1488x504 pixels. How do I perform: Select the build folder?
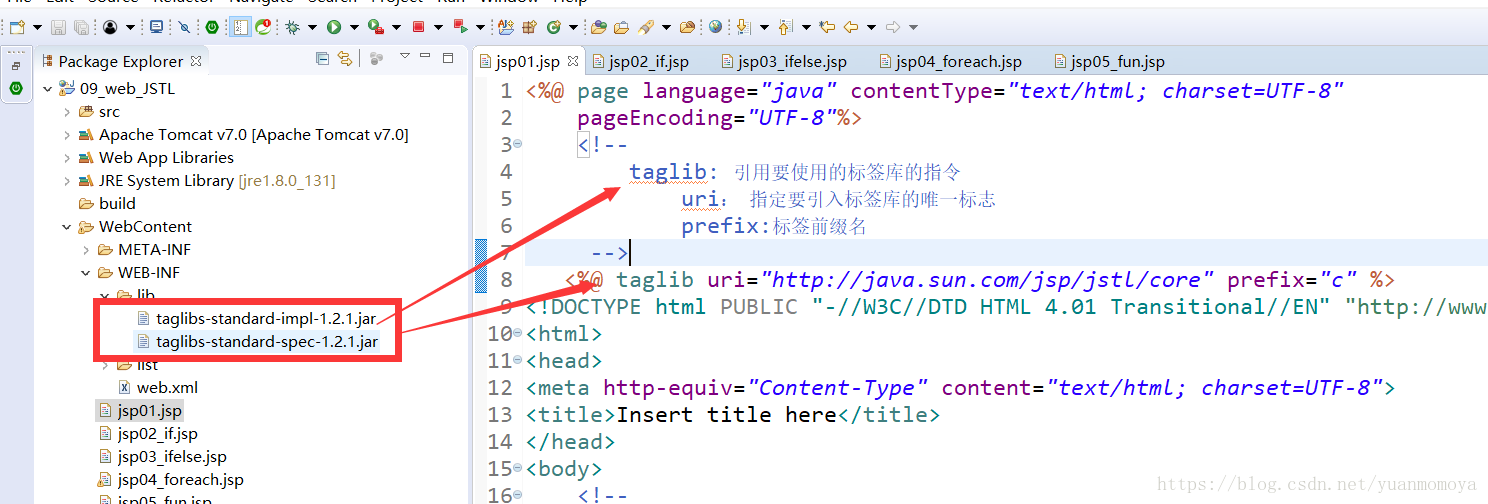pyautogui.click(x=108, y=203)
